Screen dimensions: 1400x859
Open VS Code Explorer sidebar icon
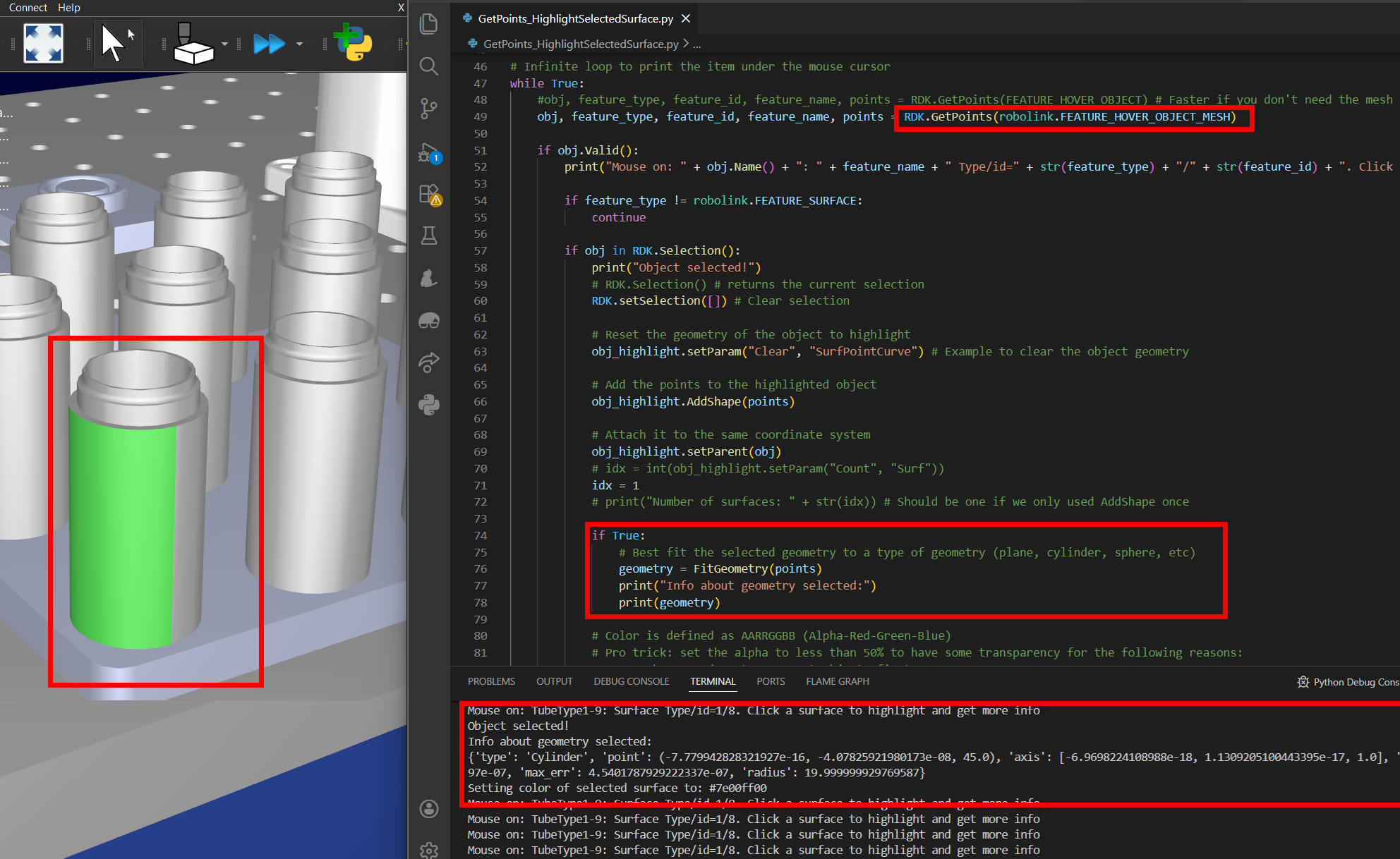point(429,24)
